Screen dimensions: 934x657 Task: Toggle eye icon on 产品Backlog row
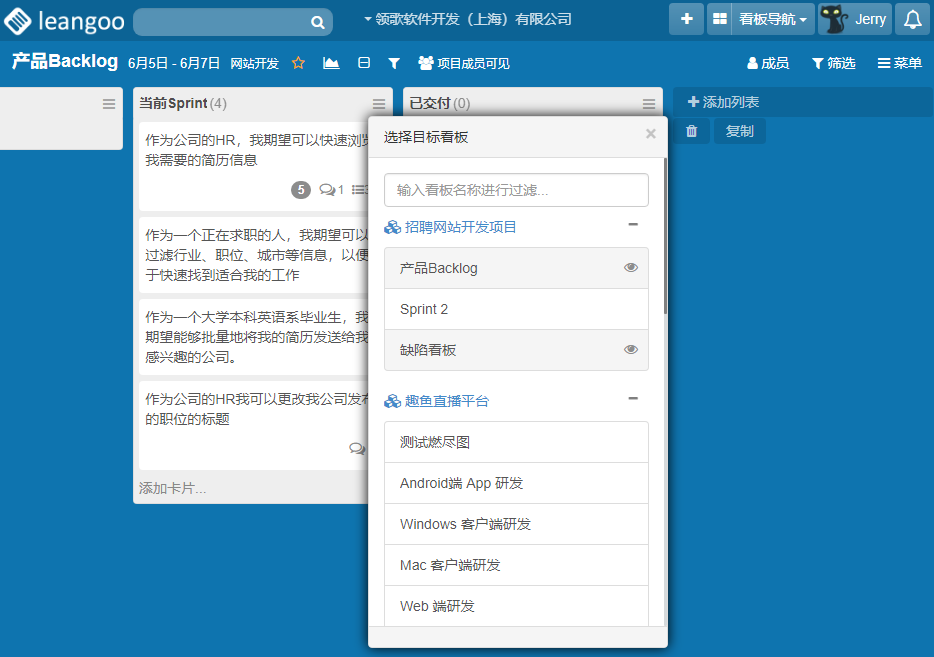631,268
